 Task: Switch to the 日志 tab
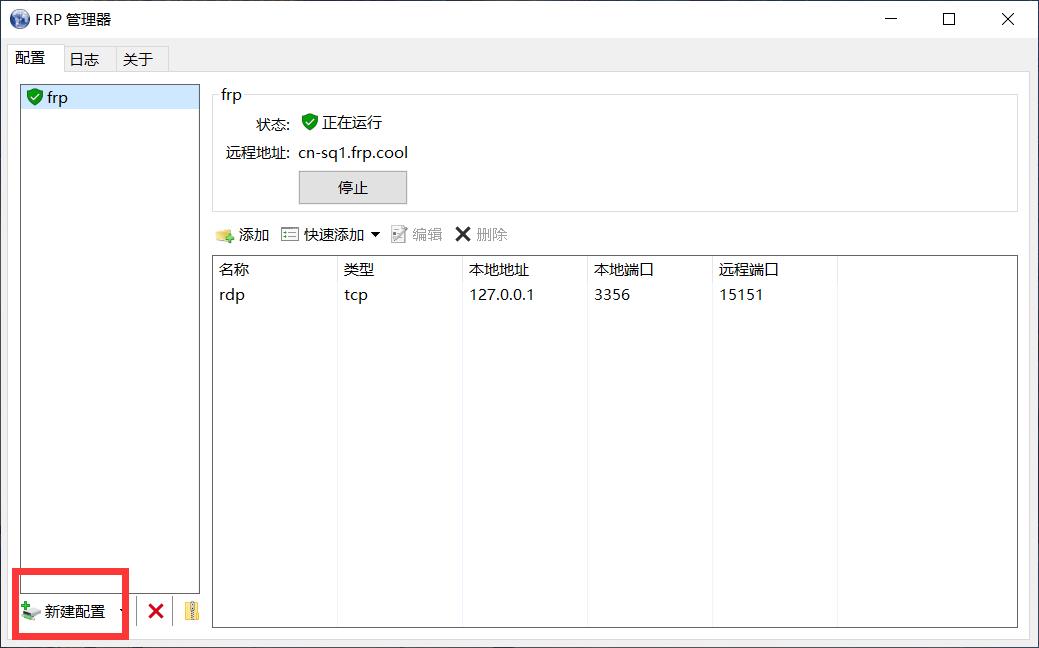[x=90, y=60]
